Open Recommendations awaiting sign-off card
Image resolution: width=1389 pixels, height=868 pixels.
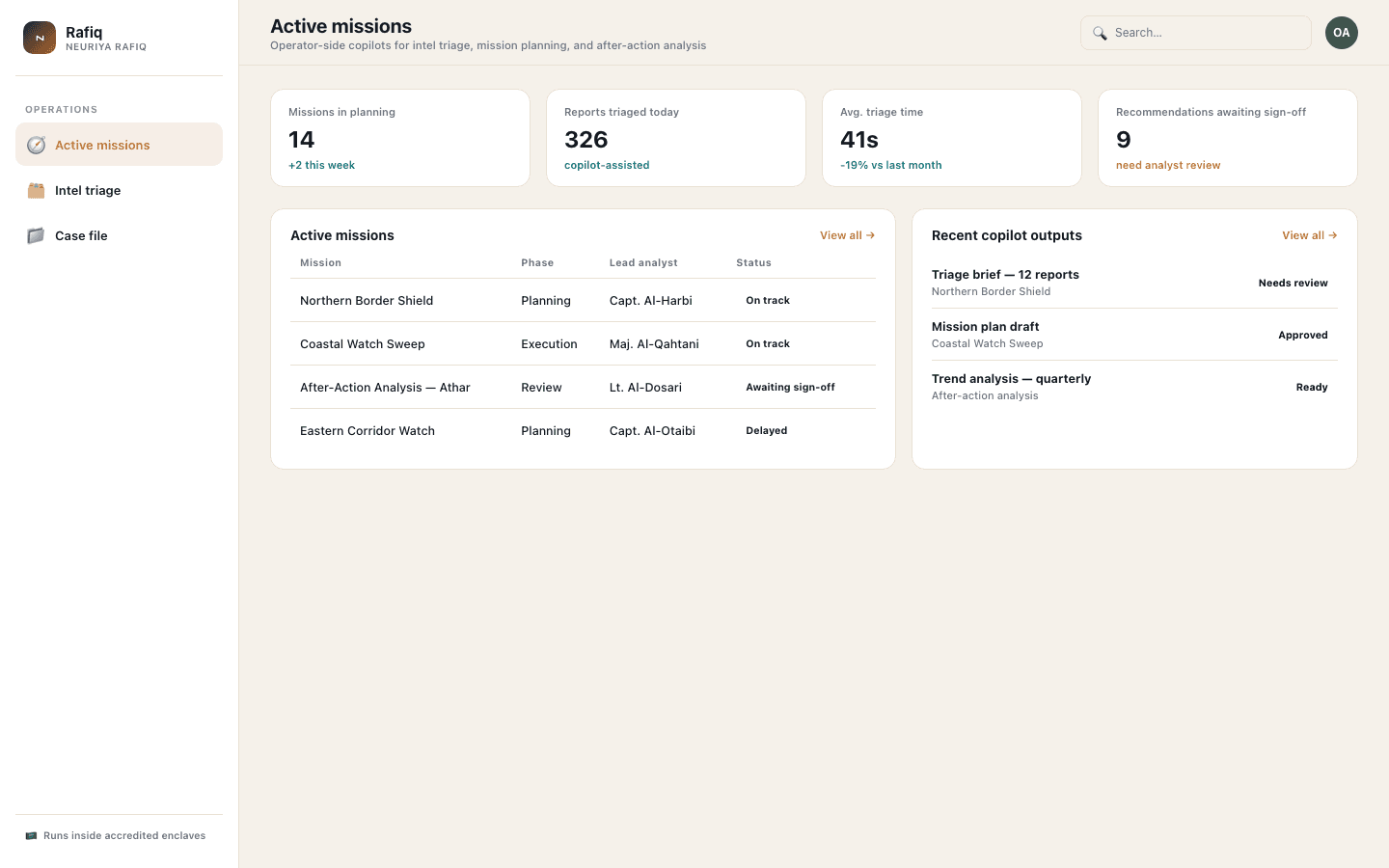tap(1228, 138)
